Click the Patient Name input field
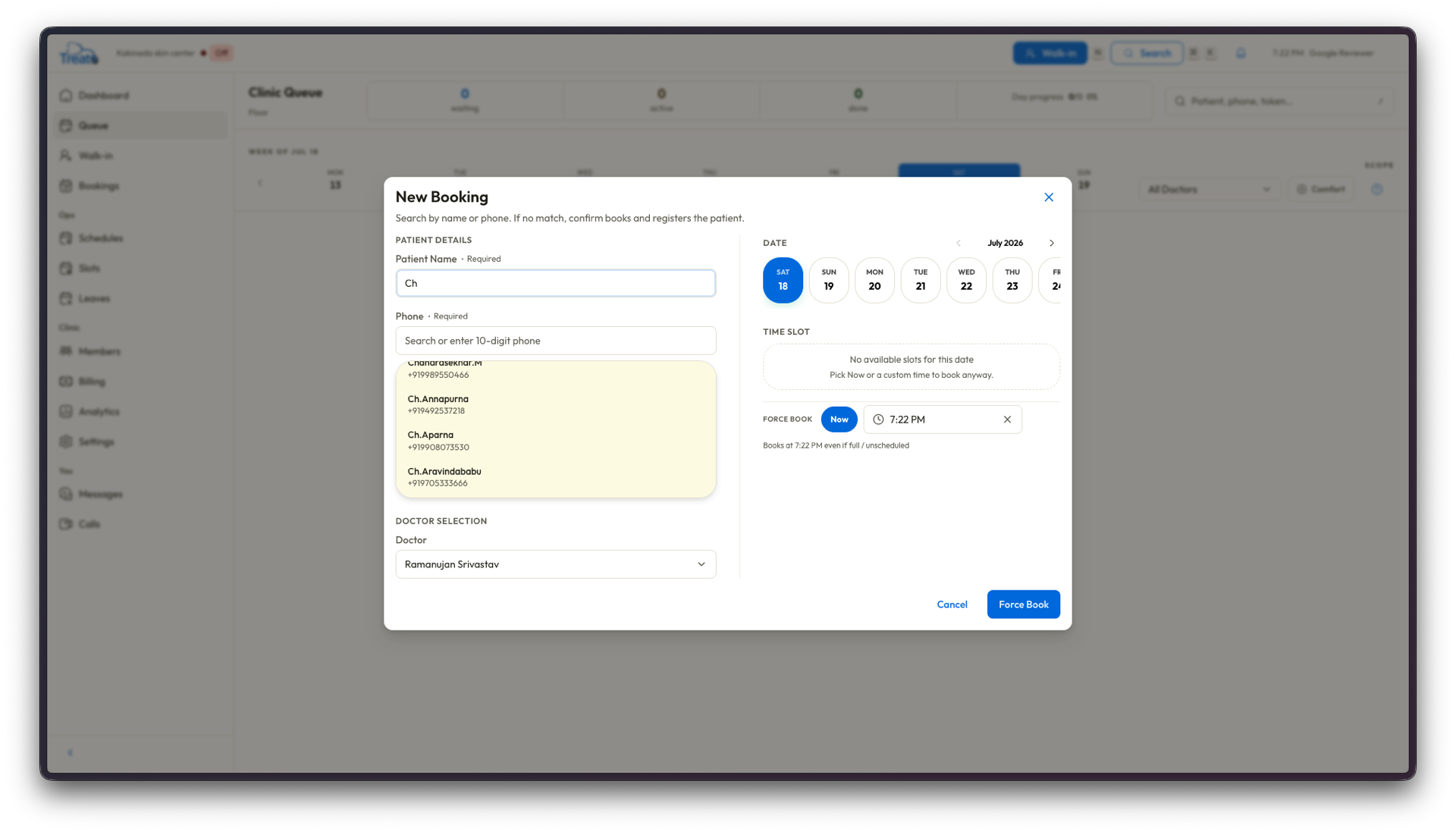 pos(555,283)
